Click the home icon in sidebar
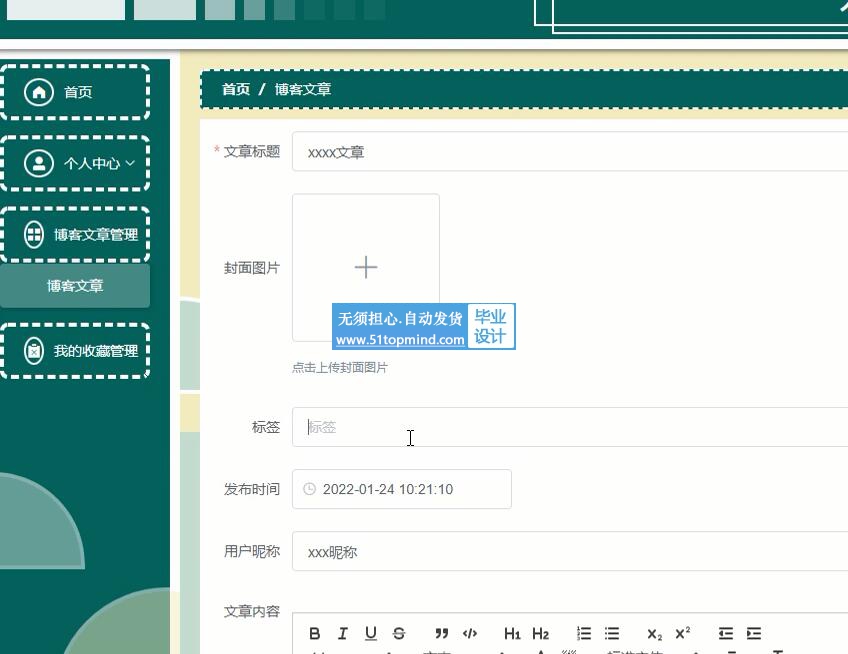The image size is (848, 654). 39,92
